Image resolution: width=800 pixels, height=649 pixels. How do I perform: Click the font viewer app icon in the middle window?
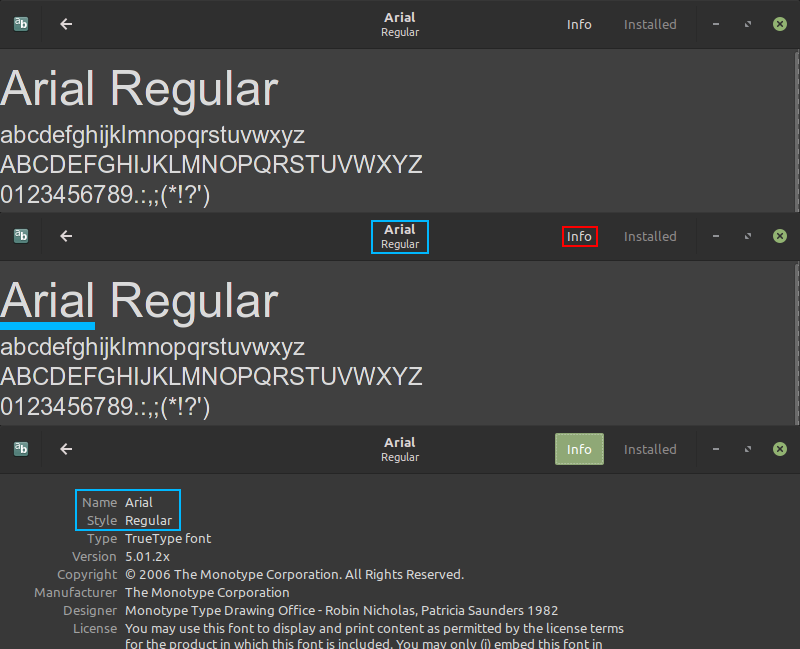21,236
